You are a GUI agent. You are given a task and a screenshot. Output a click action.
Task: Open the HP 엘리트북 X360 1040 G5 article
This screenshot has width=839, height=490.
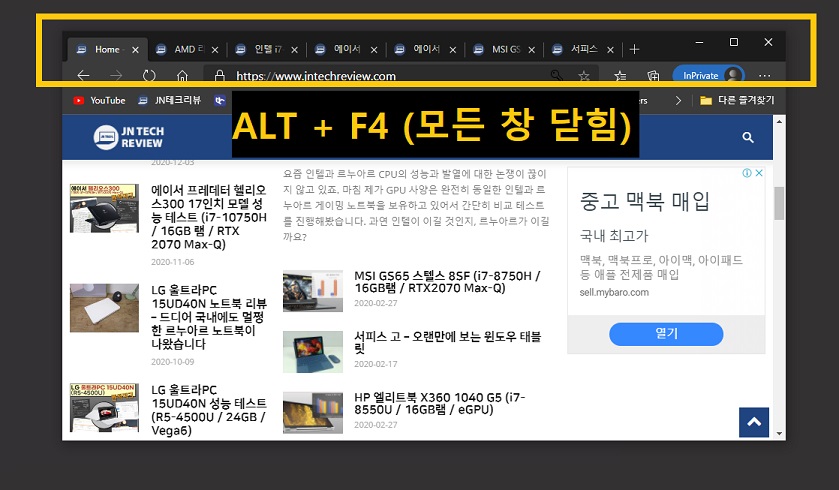(x=440, y=403)
